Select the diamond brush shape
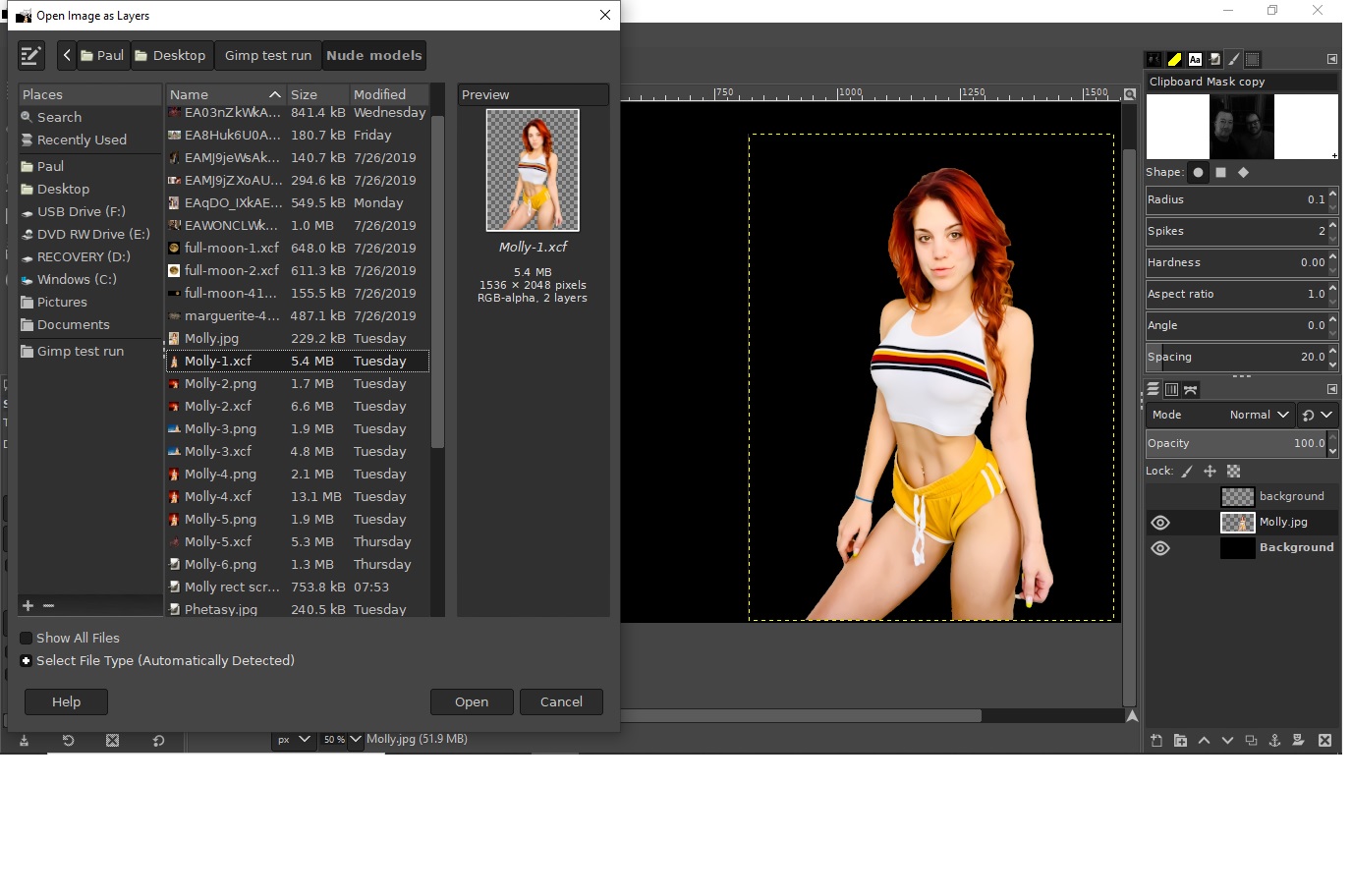Screen dimensions: 1352x896 [1243, 172]
